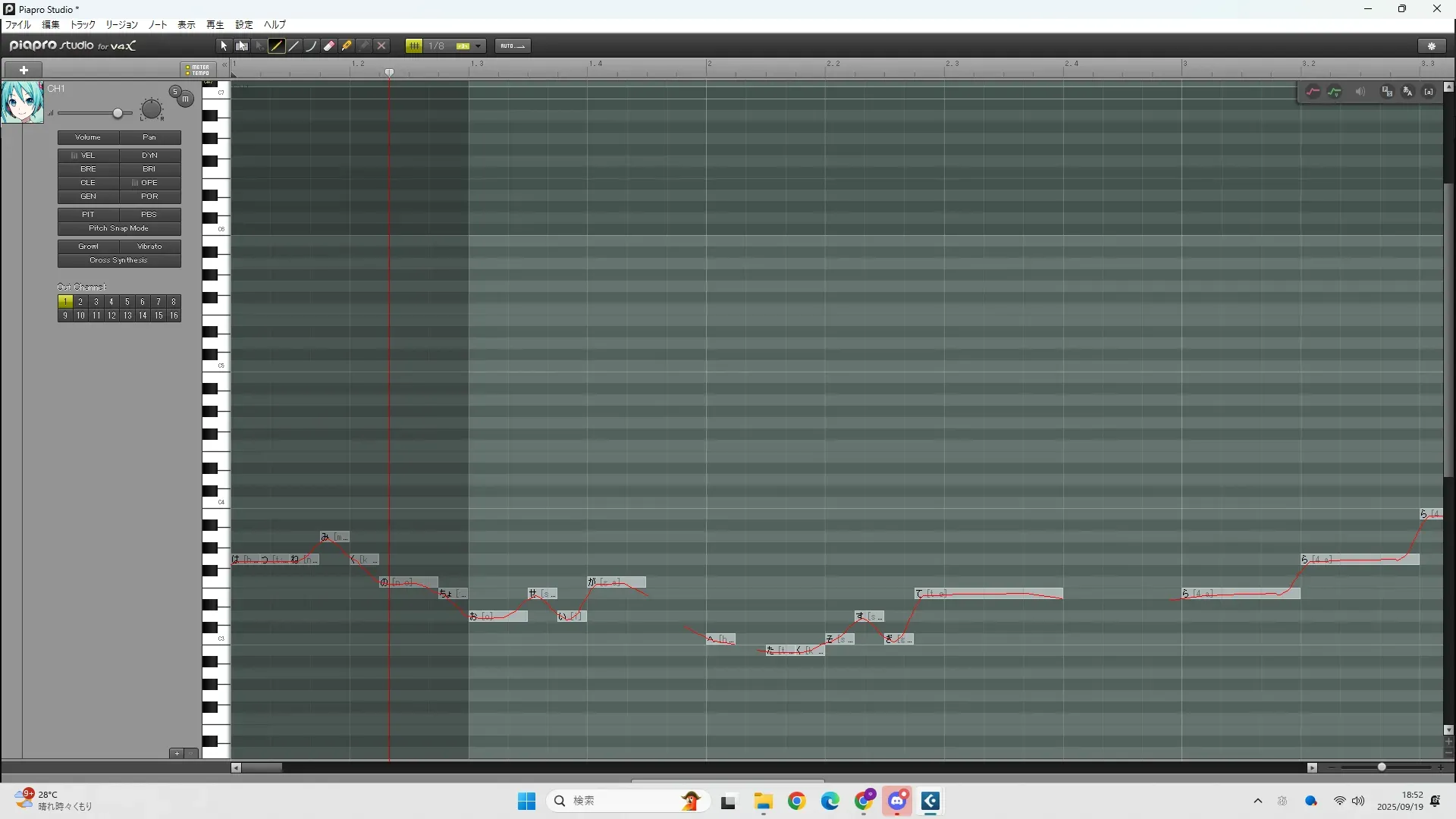Click the speaker audition icon
The height and width of the screenshot is (819, 1456).
pos(1360,92)
